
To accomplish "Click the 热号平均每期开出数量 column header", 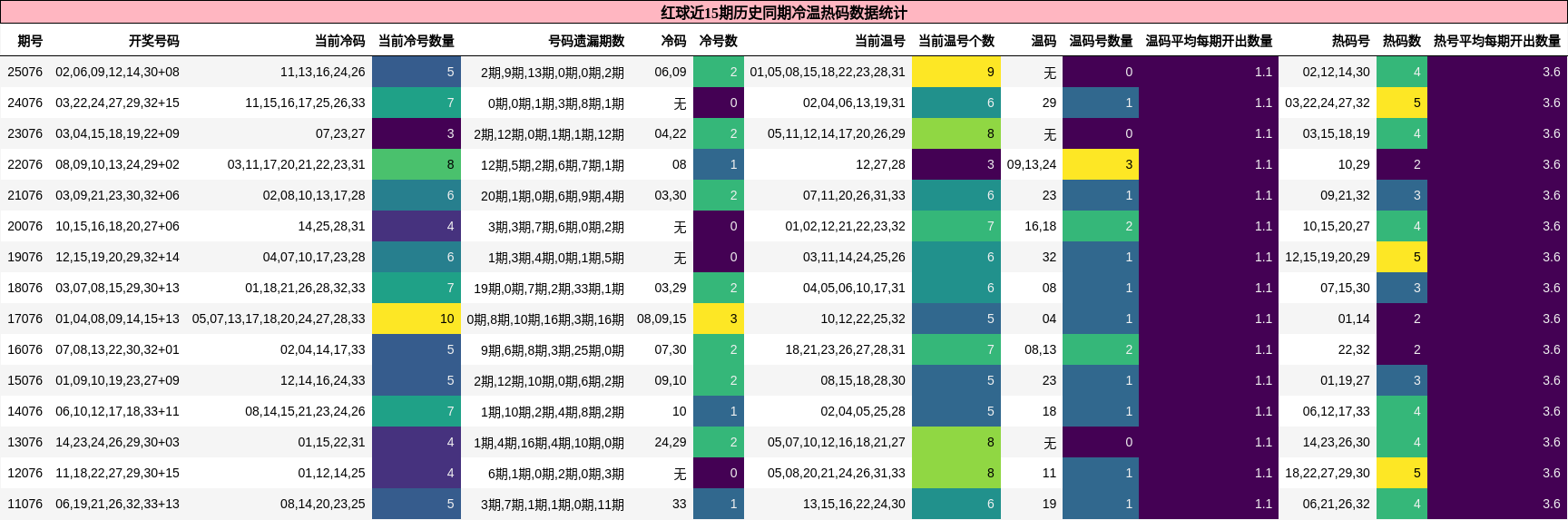I will pyautogui.click(x=1496, y=41).
